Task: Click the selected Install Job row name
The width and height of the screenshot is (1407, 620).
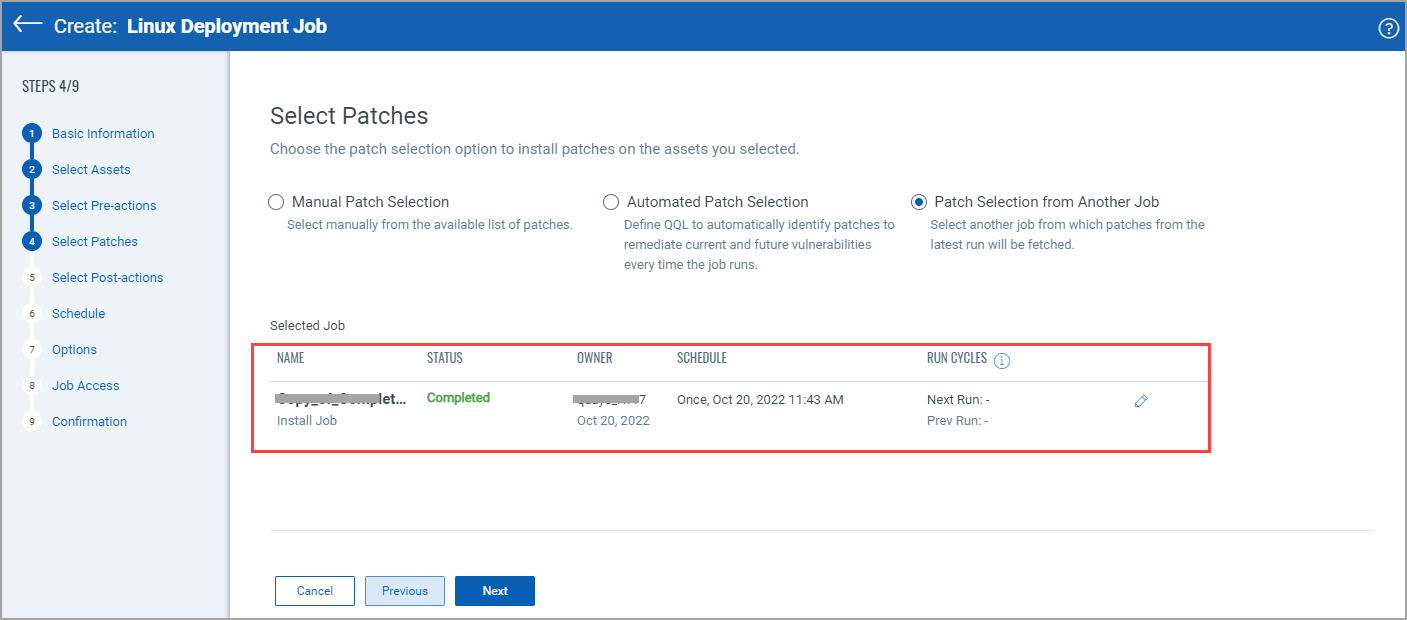Action: point(341,399)
